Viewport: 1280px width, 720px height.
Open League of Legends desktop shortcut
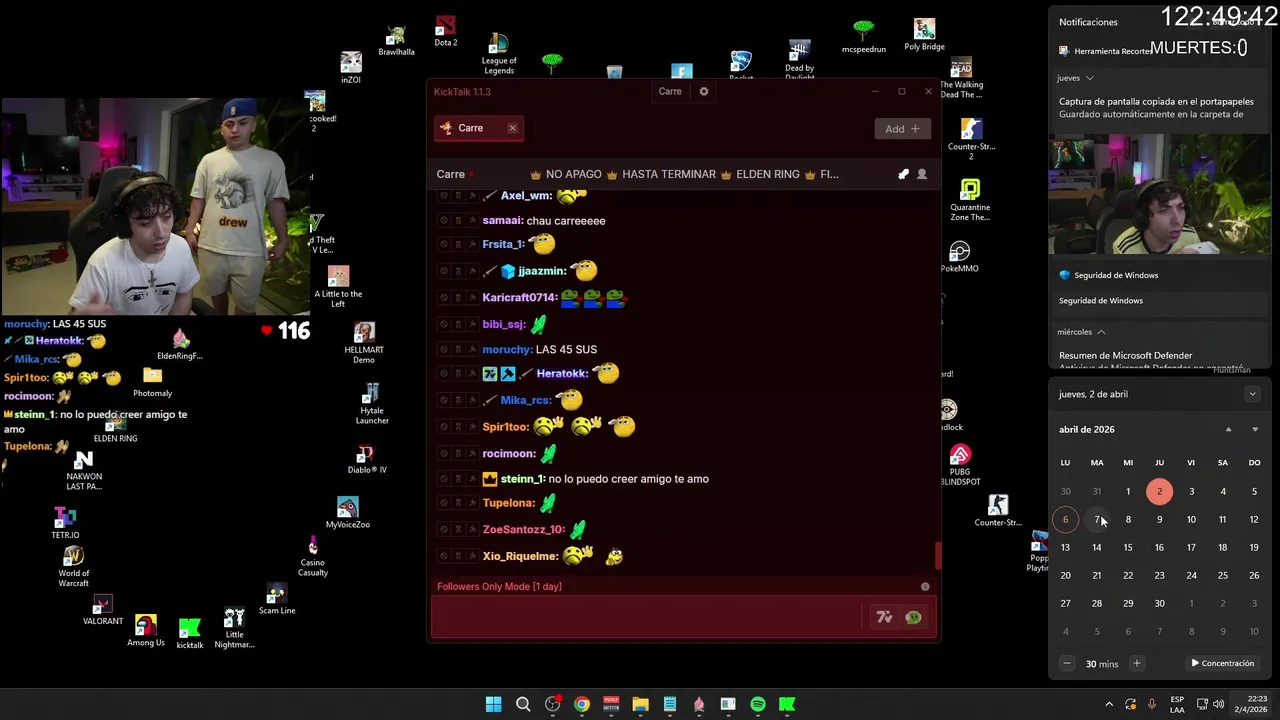[498, 54]
